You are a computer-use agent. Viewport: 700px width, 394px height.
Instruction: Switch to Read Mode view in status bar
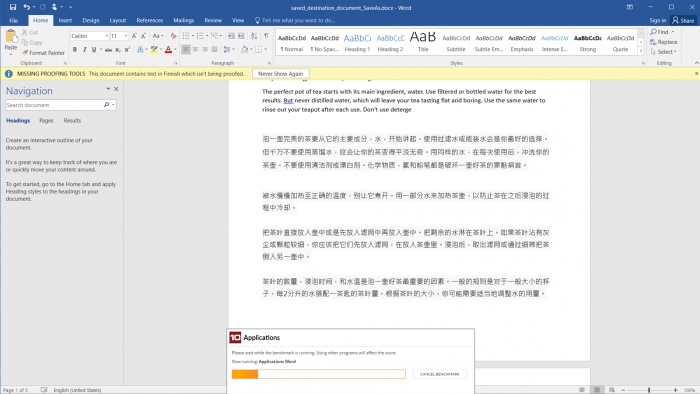pos(582,390)
